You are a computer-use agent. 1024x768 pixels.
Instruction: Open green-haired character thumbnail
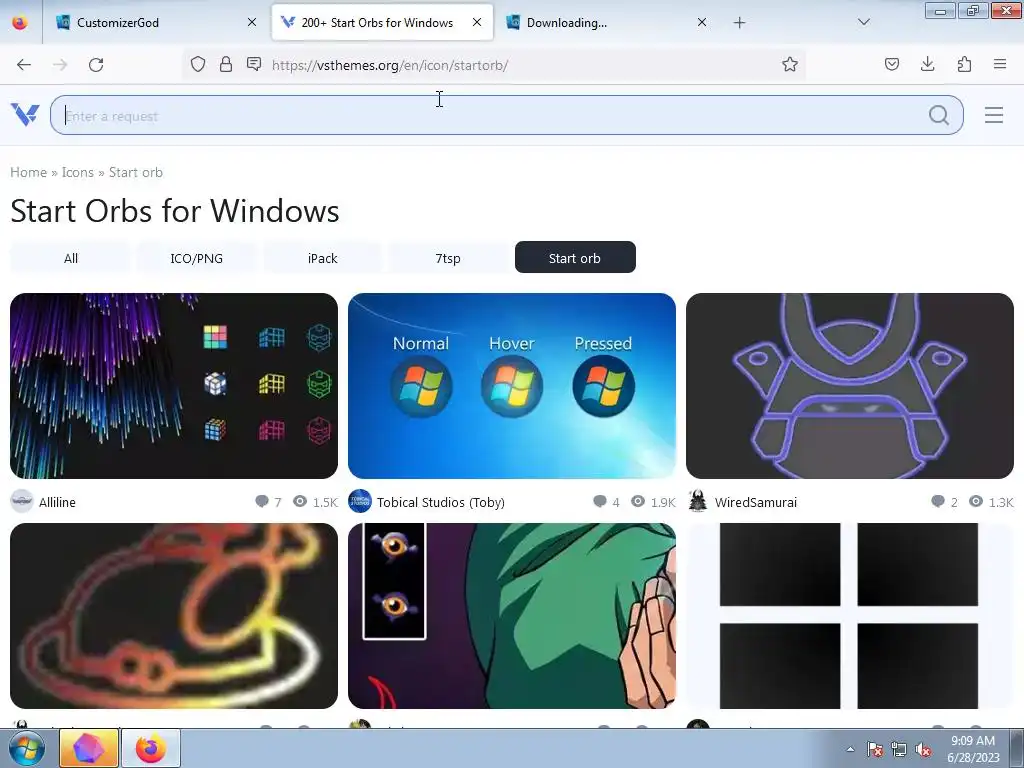[x=512, y=616]
